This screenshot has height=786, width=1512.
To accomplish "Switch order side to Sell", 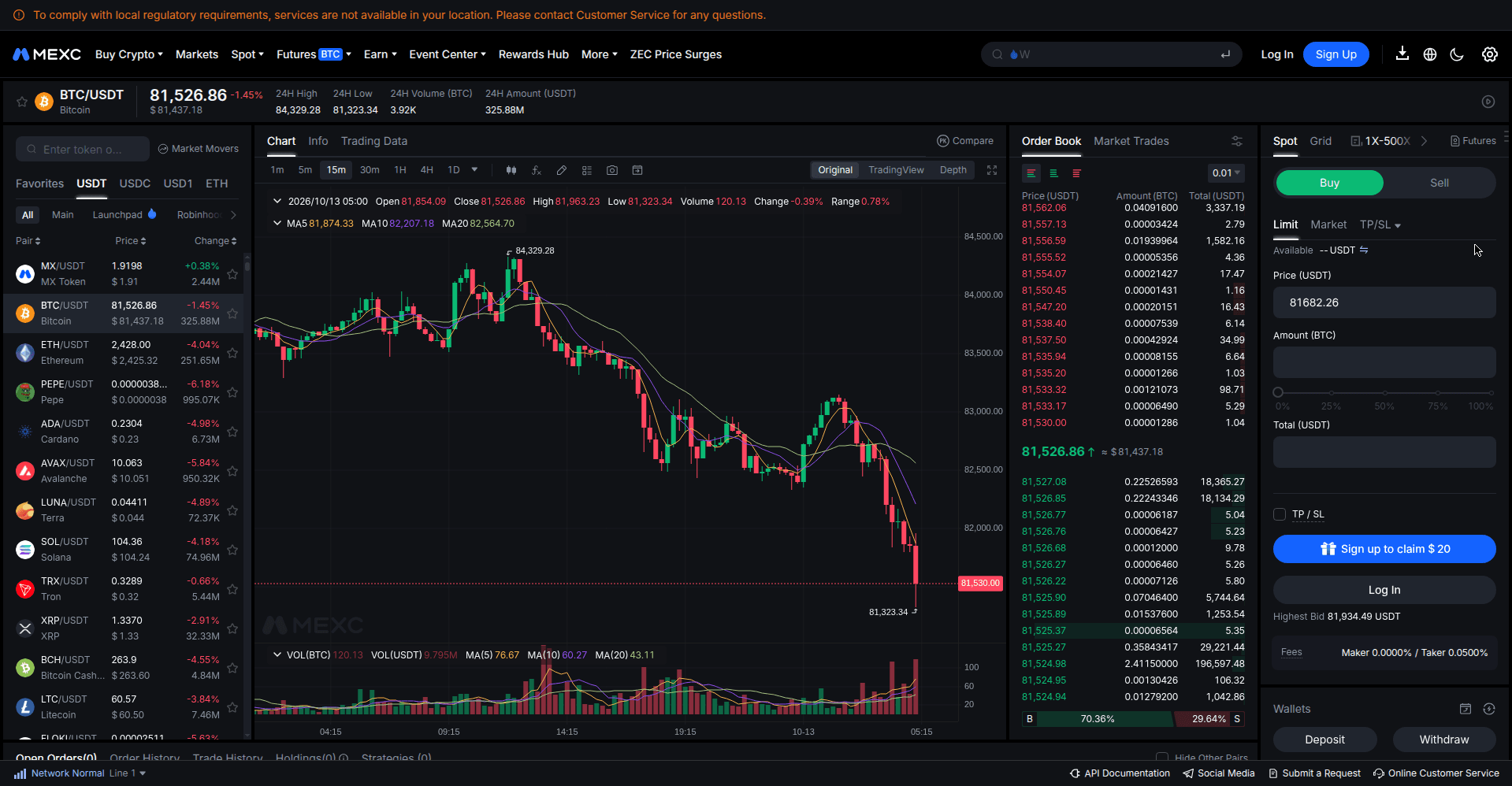I will 1440,183.
